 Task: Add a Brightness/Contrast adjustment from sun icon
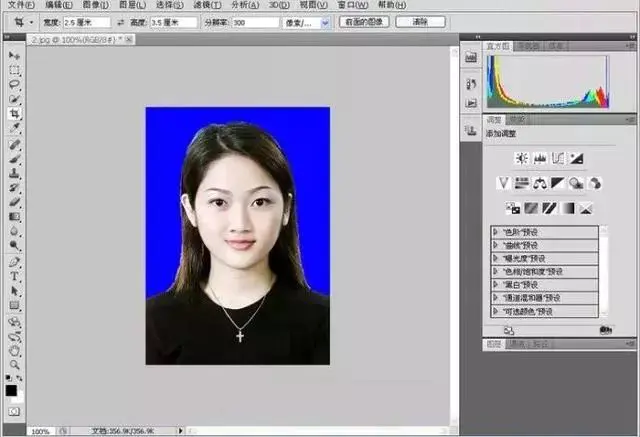coord(521,158)
